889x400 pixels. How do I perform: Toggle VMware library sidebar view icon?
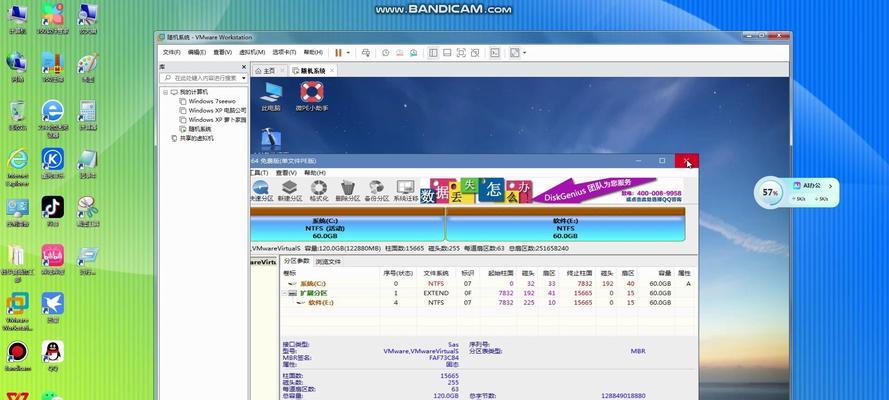(x=433, y=53)
